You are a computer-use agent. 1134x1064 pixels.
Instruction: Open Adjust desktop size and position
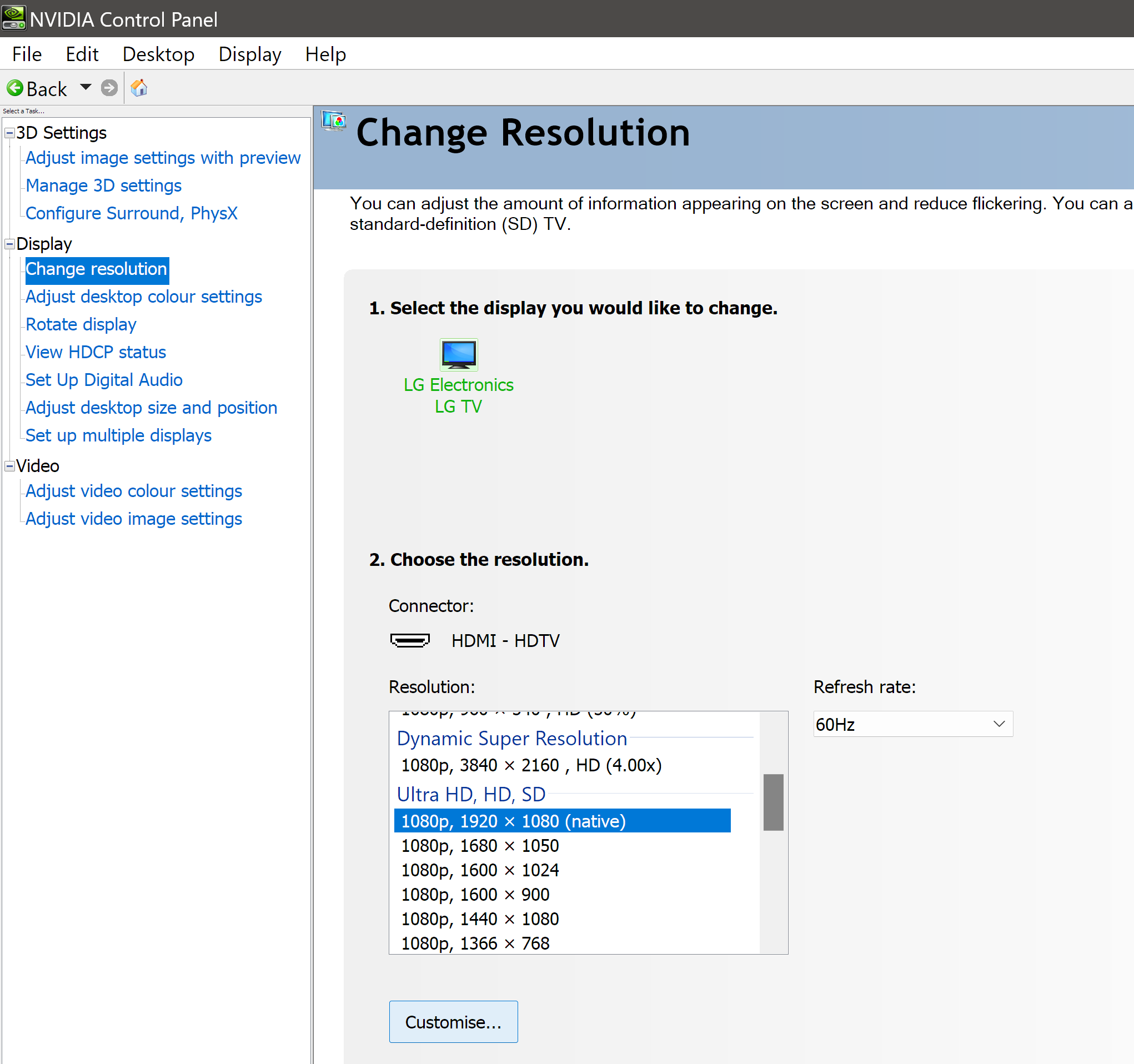point(151,408)
